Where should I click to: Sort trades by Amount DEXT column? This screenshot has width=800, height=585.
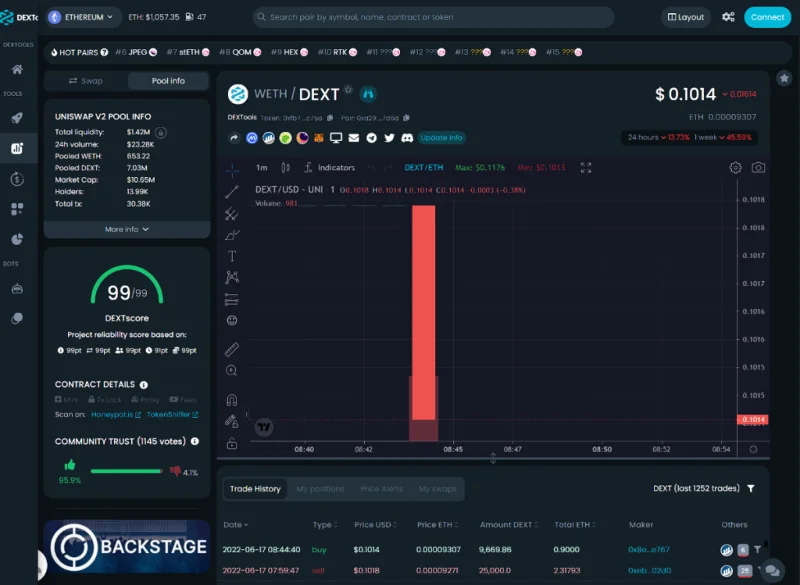pyautogui.click(x=509, y=524)
